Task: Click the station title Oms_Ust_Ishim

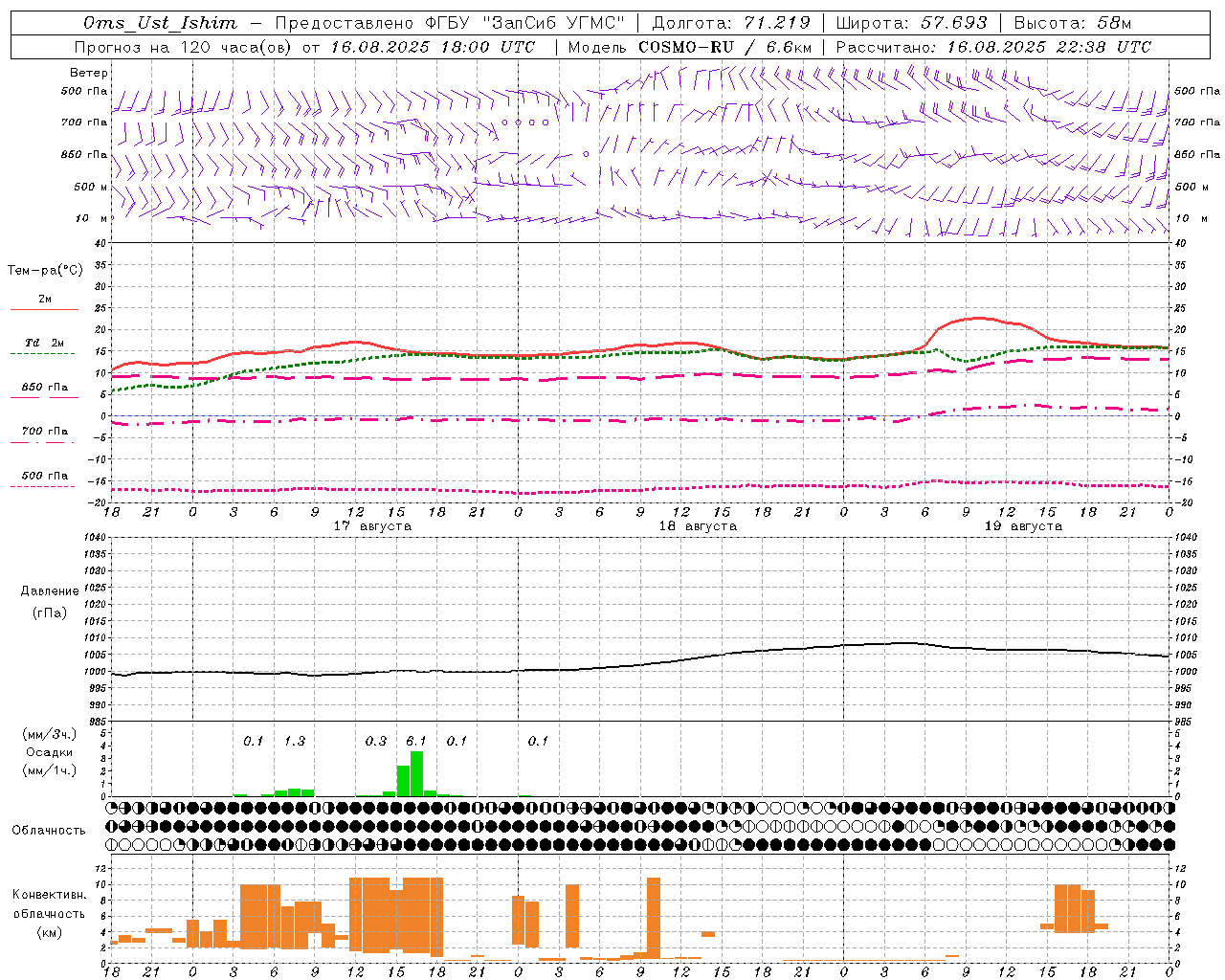Action: [160, 23]
